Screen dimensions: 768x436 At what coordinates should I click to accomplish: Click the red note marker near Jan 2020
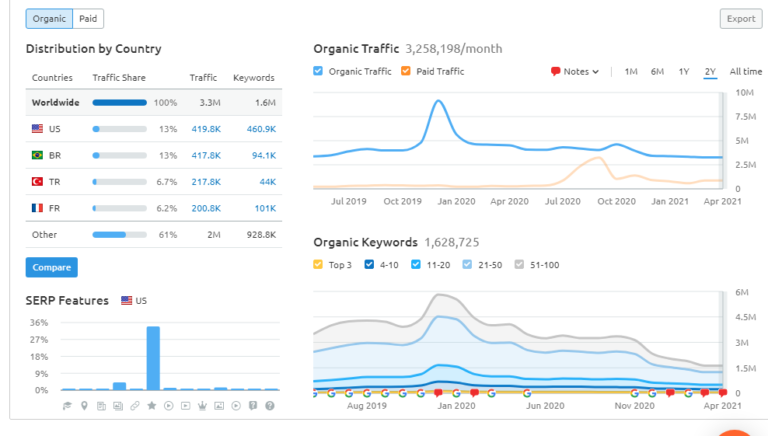click(x=437, y=393)
